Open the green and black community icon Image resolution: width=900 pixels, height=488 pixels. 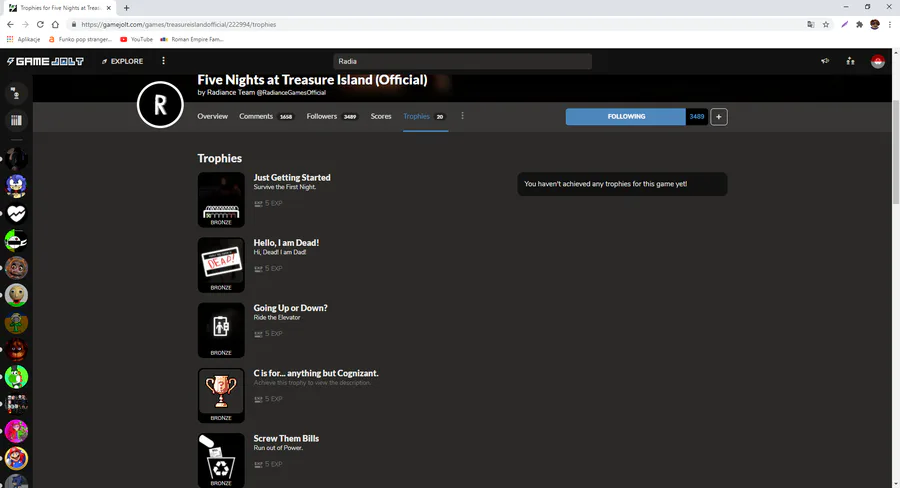coord(16,241)
